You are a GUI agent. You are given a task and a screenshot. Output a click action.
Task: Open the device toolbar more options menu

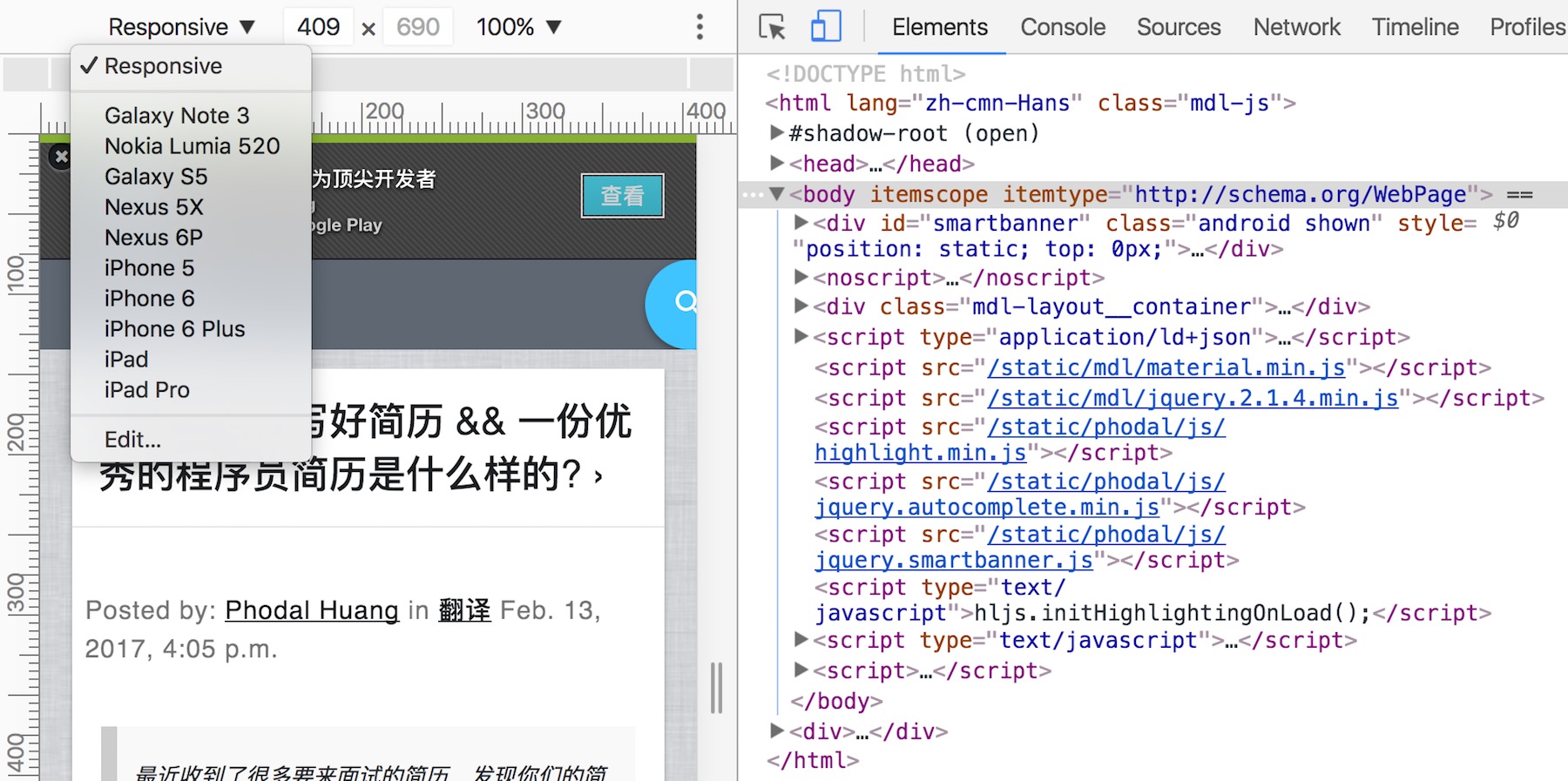700,27
